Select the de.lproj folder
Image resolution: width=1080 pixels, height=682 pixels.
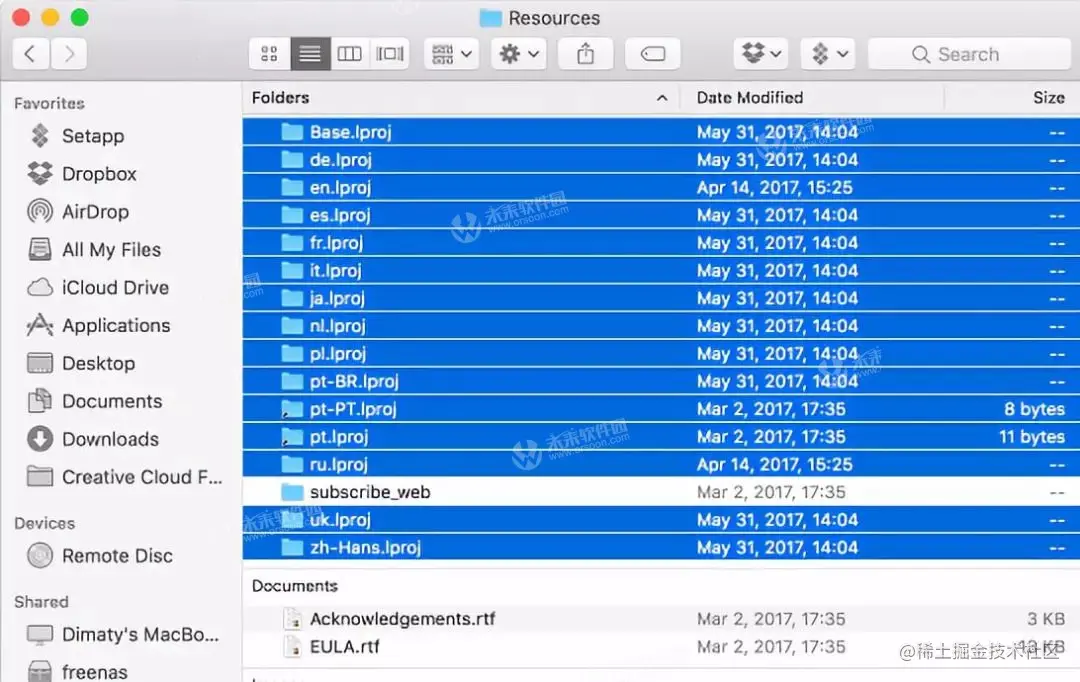[x=661, y=160]
